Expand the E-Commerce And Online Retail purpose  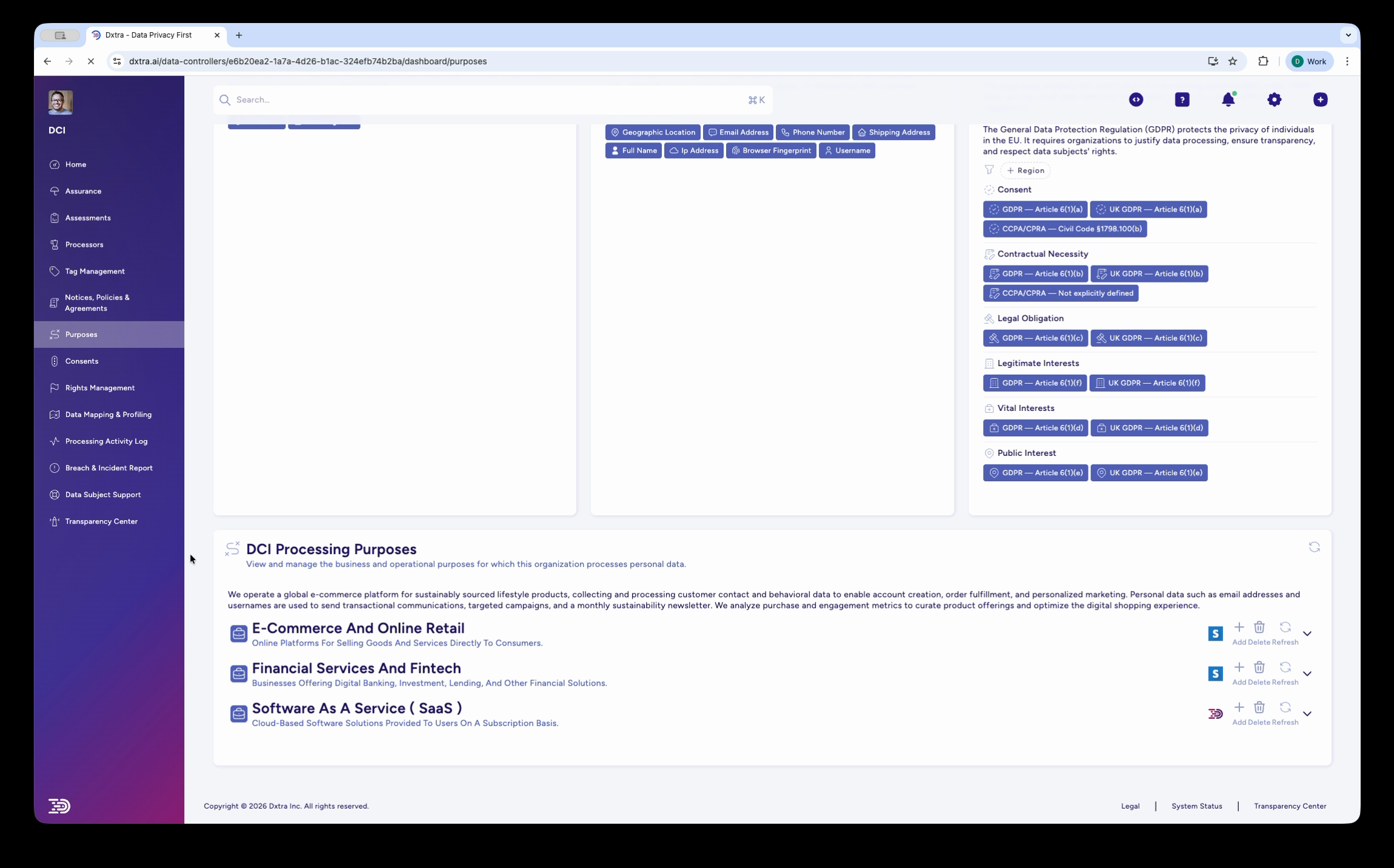coord(1307,633)
